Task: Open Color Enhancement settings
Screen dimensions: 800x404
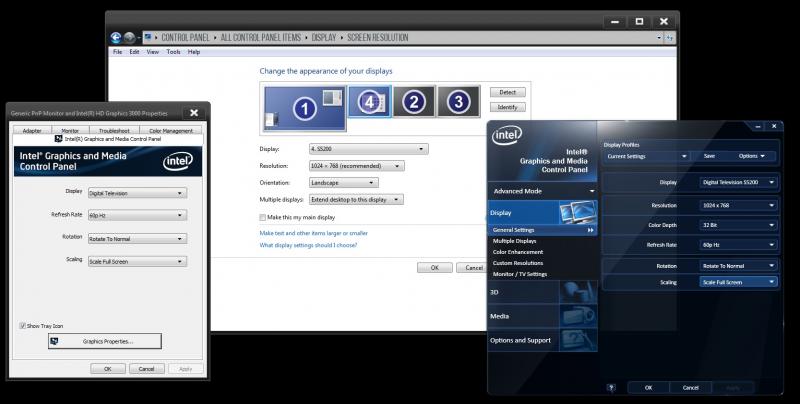Action: [x=518, y=252]
